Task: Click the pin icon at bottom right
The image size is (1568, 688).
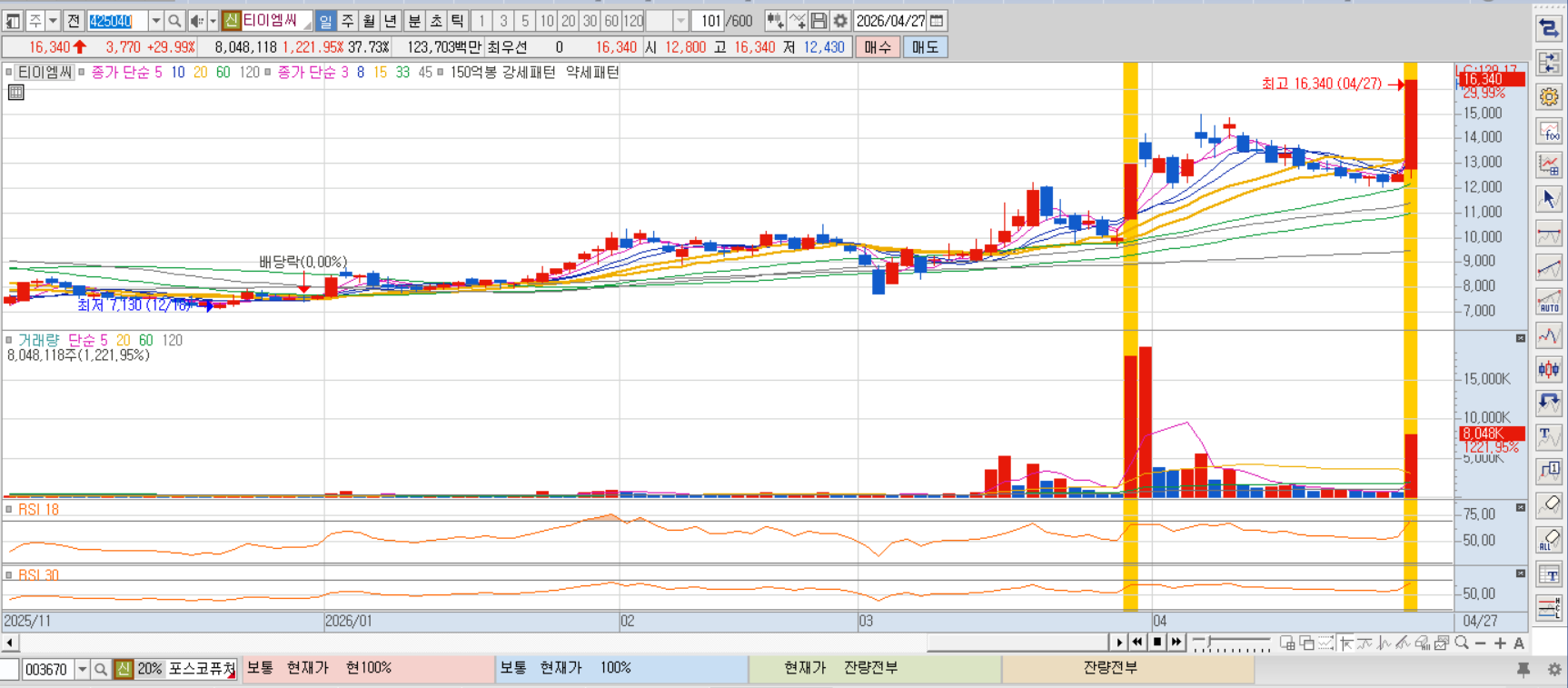Action: [x=1523, y=669]
